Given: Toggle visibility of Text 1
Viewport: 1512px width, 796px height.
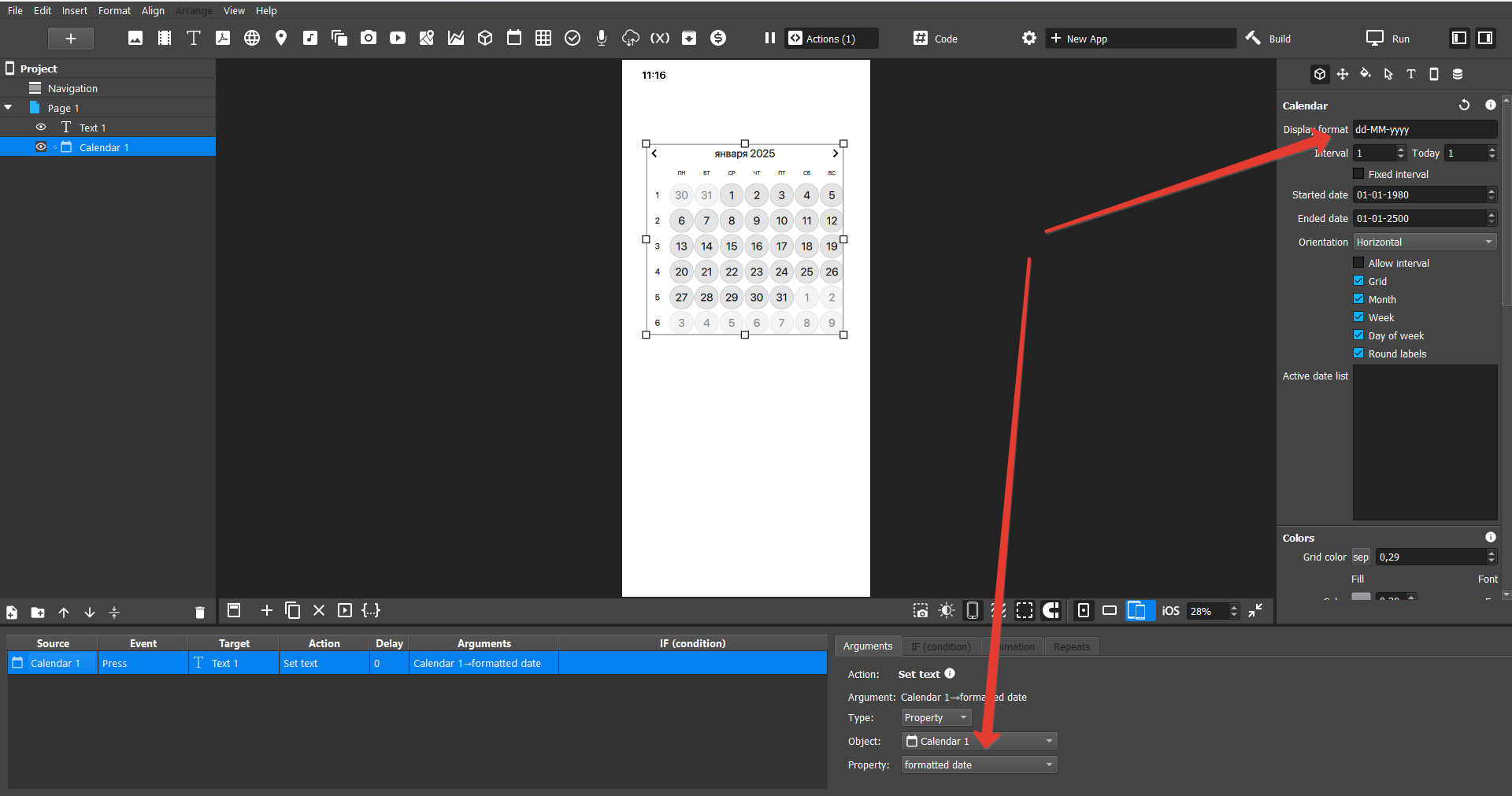Looking at the screenshot, I should [x=41, y=127].
